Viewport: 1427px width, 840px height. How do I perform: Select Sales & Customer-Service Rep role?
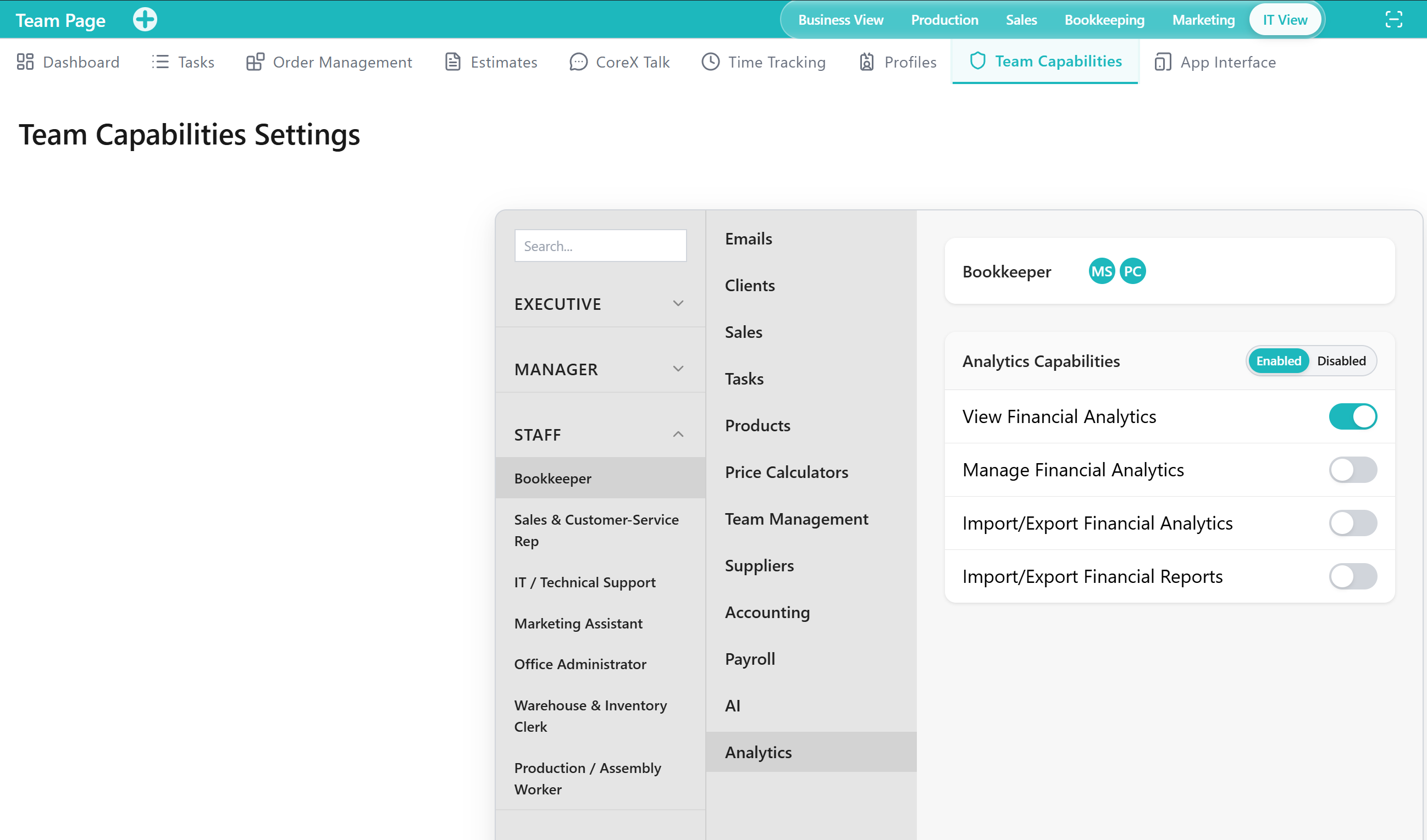click(600, 530)
